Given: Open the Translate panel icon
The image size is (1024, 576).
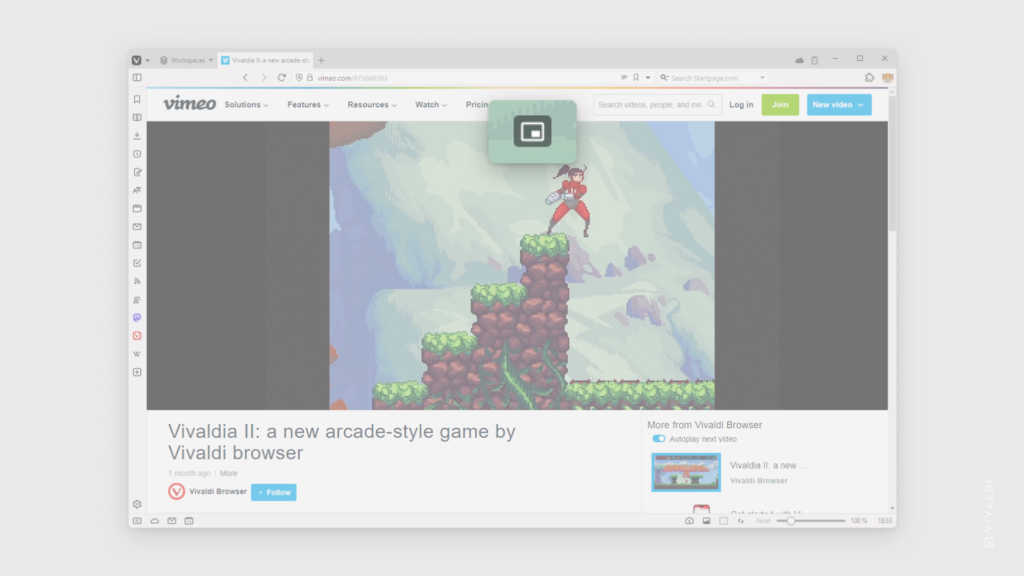Looking at the screenshot, I should click(x=137, y=190).
